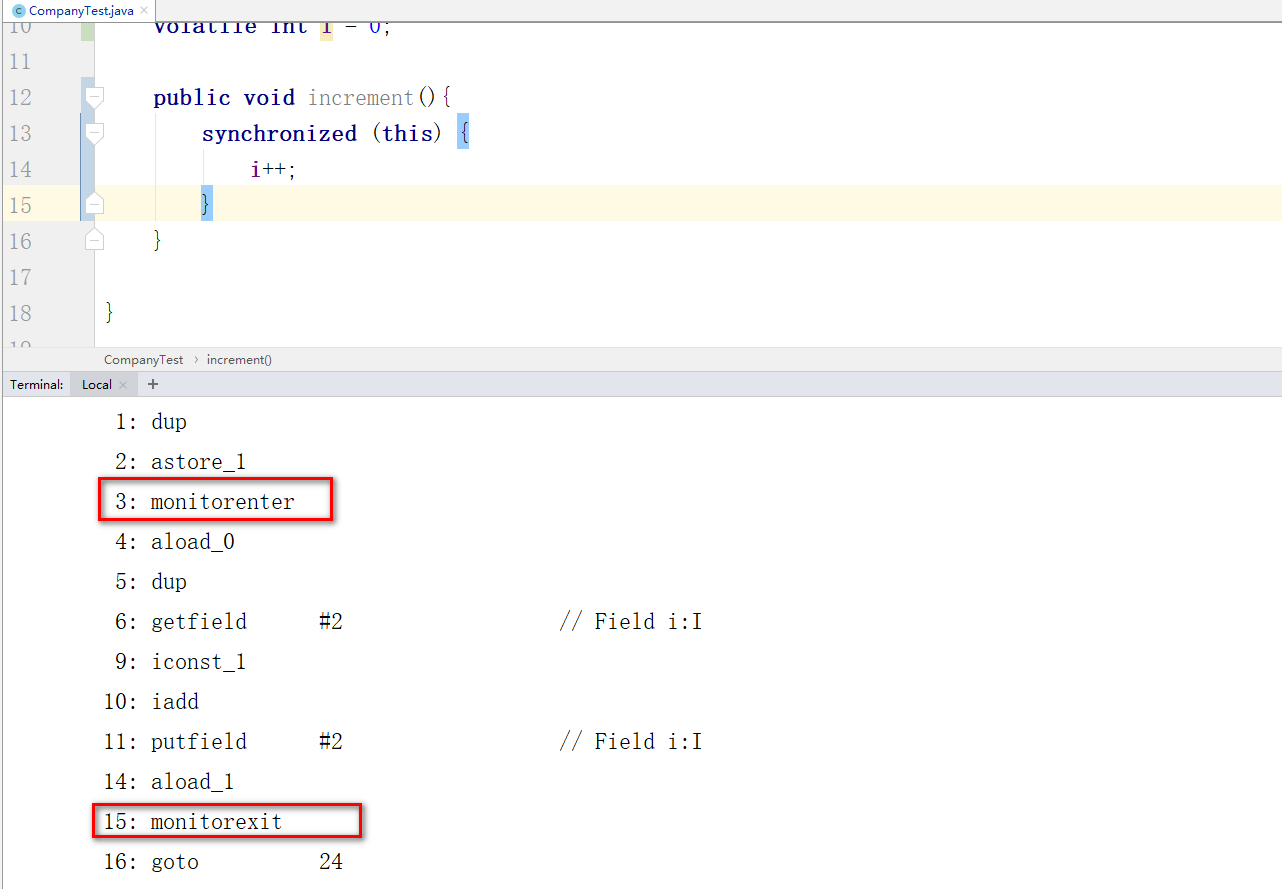Click the 'i++;' statement

pyautogui.click(x=273, y=169)
